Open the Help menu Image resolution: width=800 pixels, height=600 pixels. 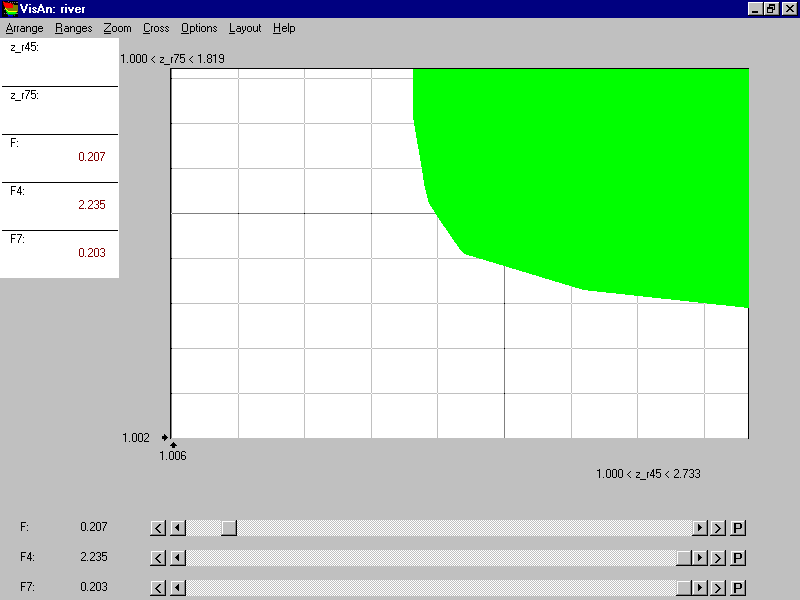click(x=284, y=28)
